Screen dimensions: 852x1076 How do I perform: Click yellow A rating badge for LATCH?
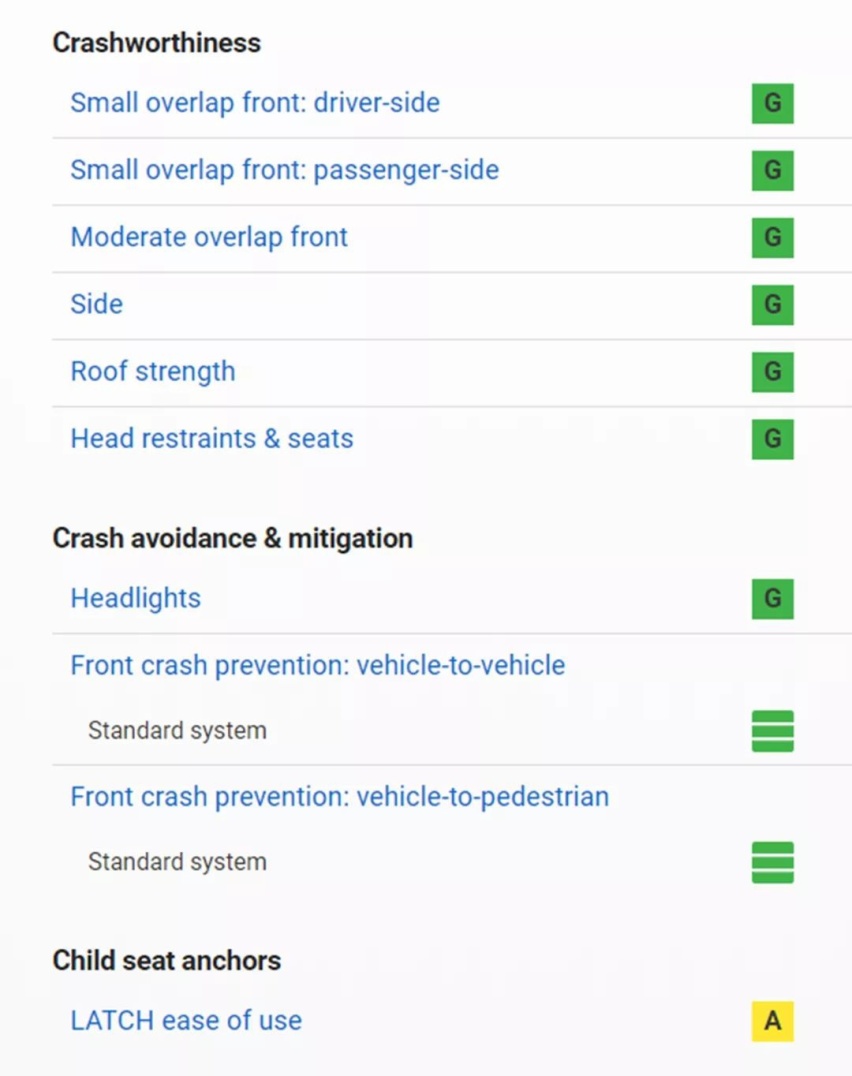click(x=772, y=1021)
